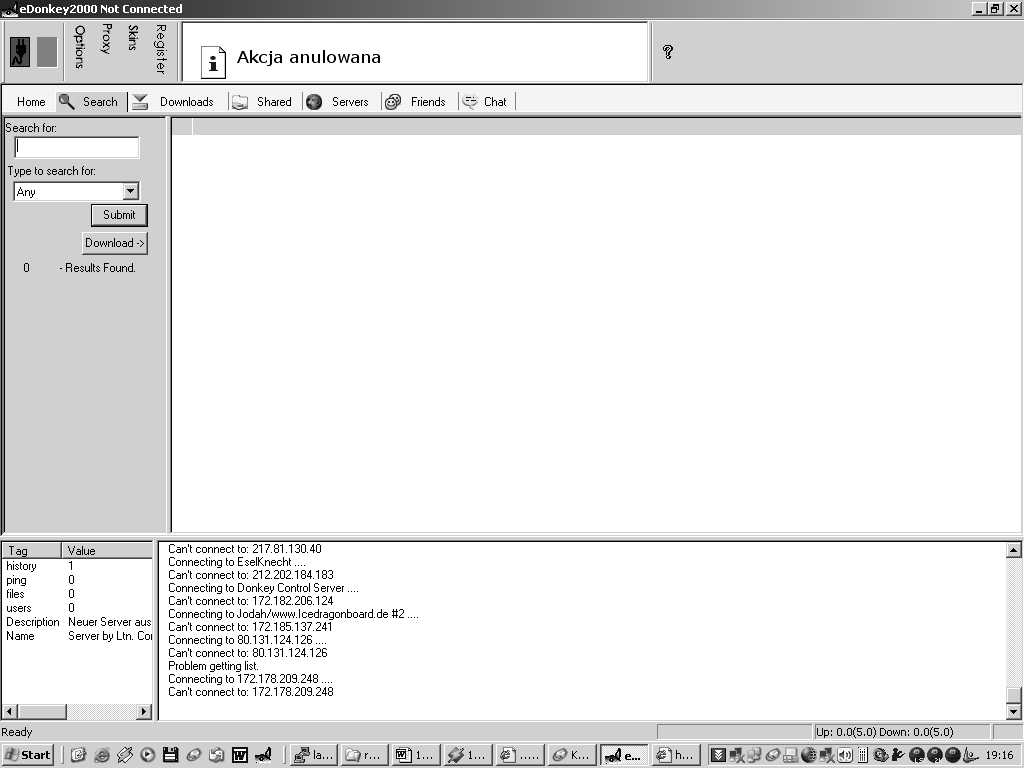This screenshot has height=768, width=1024.
Task: Open the Friends tab
Action: coord(416,102)
